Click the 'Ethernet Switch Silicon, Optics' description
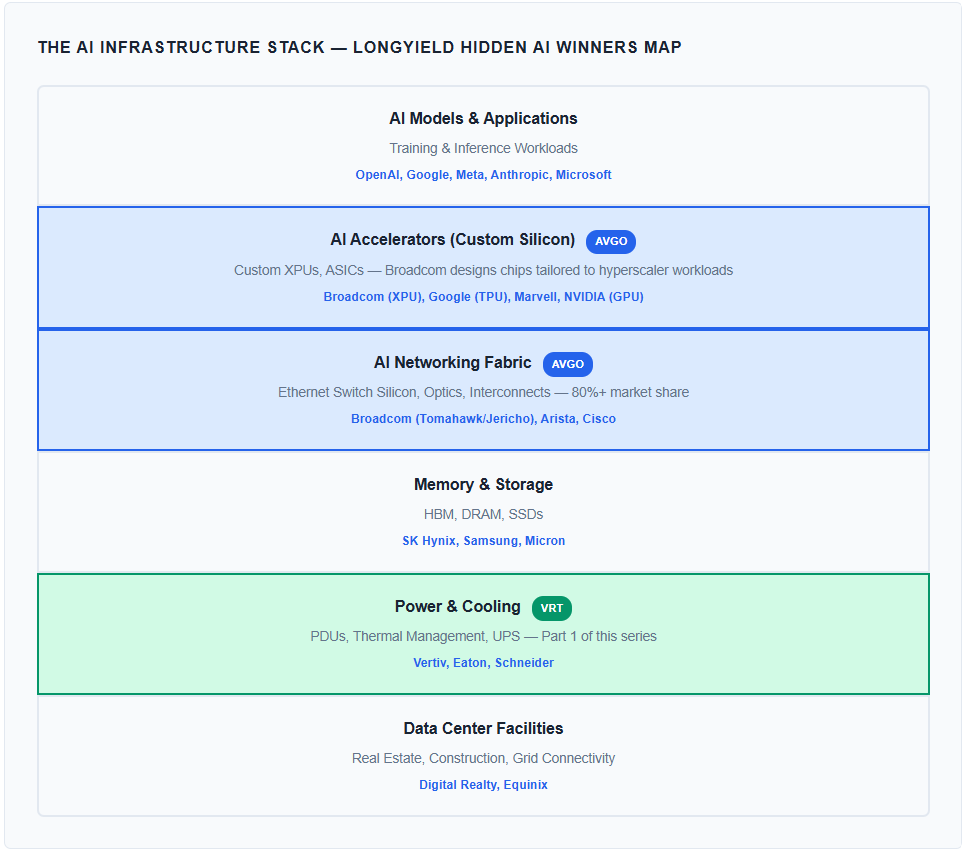 (483, 392)
